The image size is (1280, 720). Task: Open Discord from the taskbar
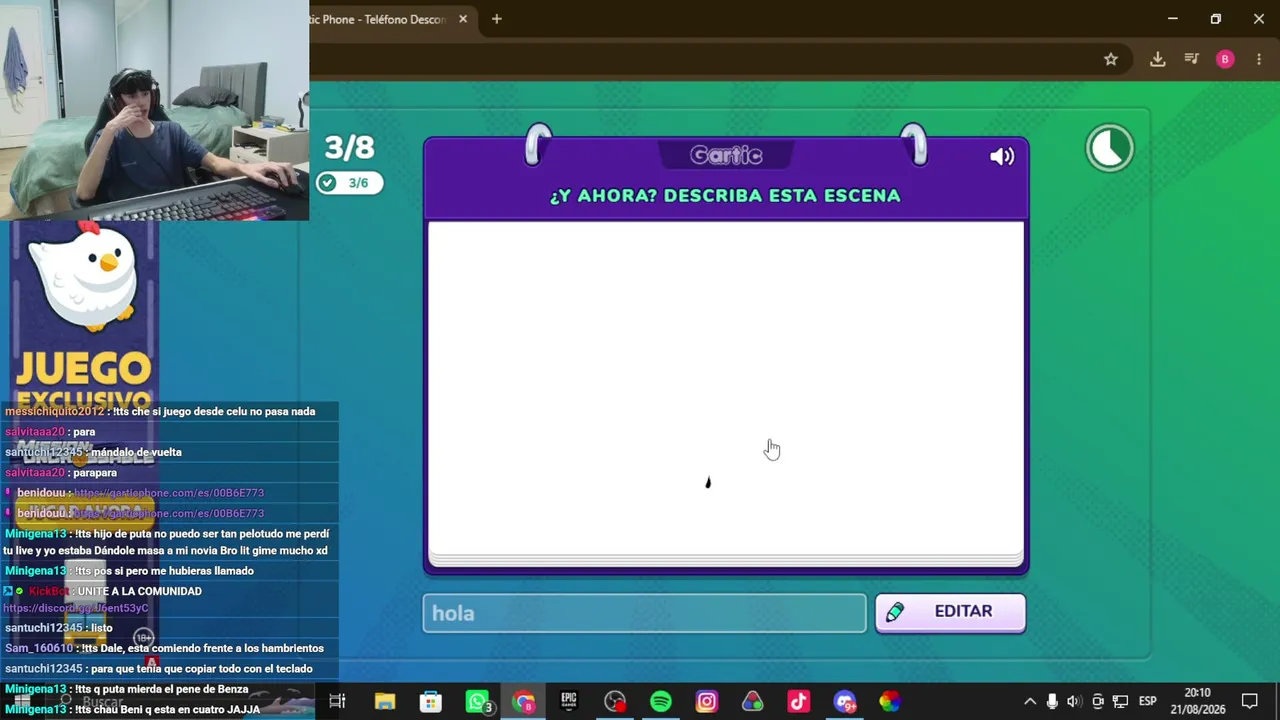tap(845, 701)
